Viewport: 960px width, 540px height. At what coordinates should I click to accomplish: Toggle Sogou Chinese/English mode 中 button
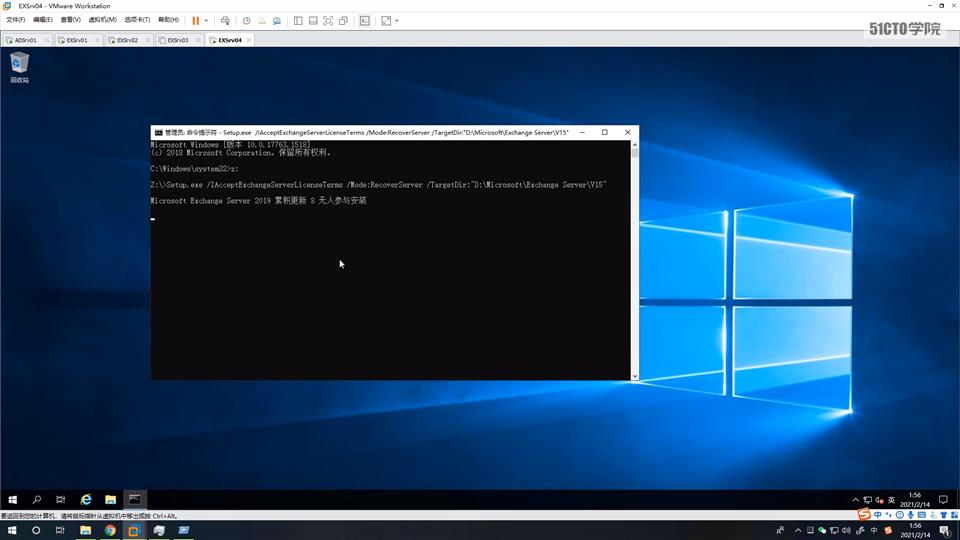click(878, 515)
